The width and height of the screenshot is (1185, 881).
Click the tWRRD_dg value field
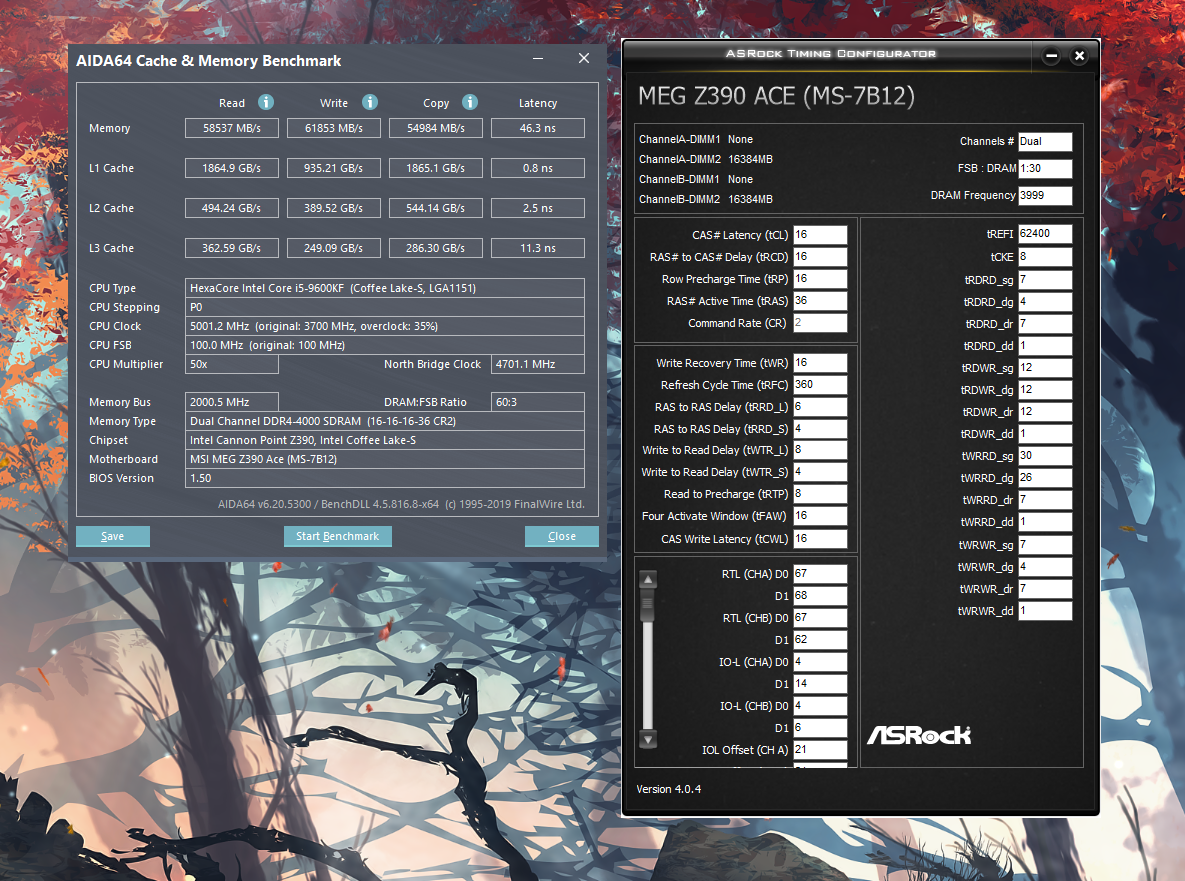(x=1045, y=478)
